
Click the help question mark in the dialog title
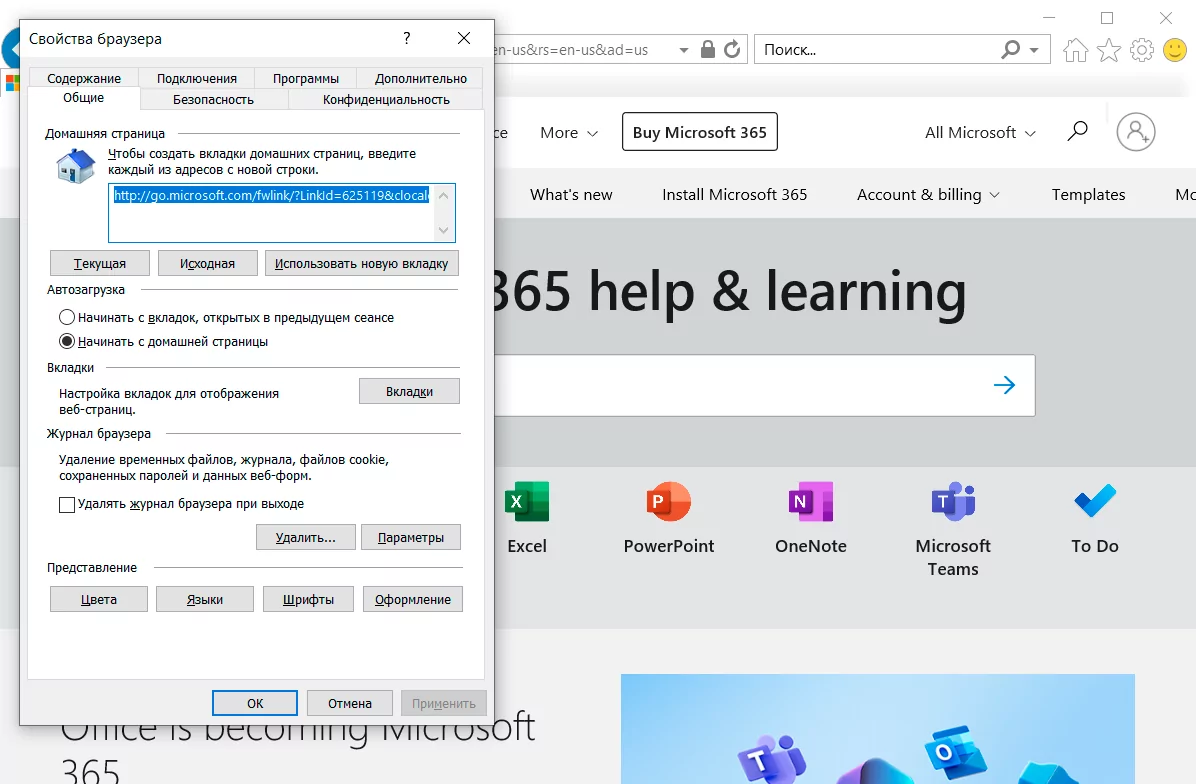coord(407,38)
